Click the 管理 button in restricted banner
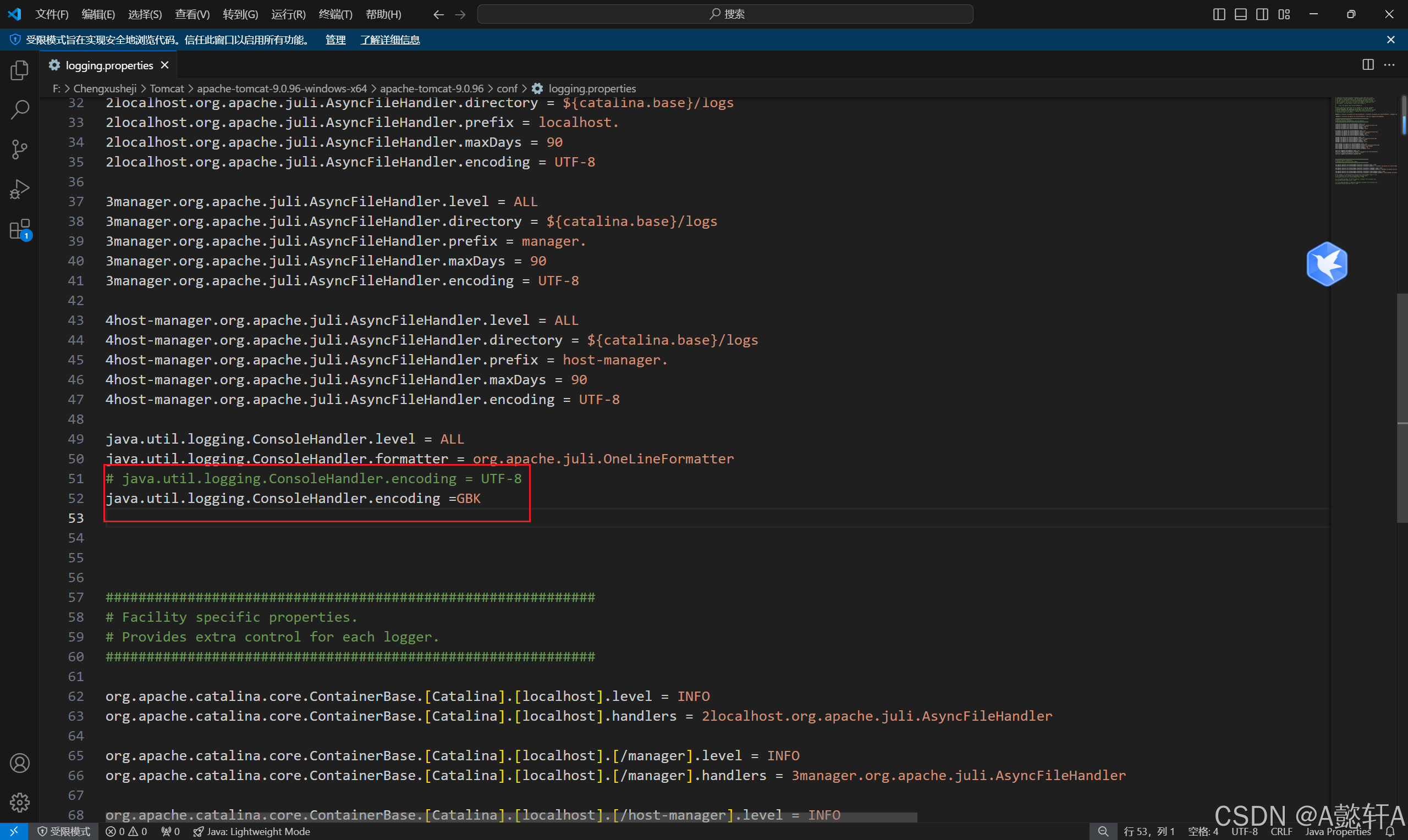 click(335, 40)
